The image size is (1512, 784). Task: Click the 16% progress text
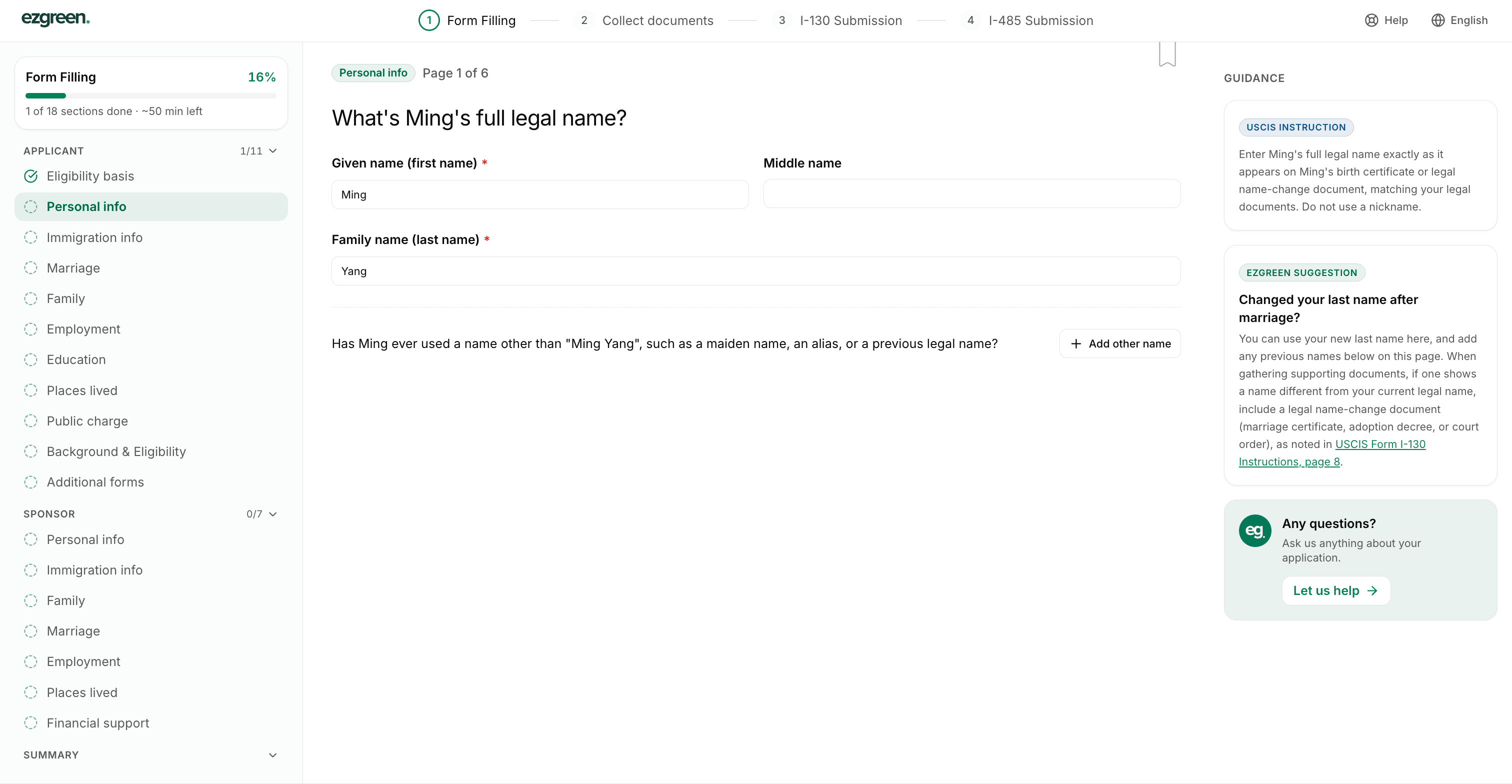tap(261, 77)
